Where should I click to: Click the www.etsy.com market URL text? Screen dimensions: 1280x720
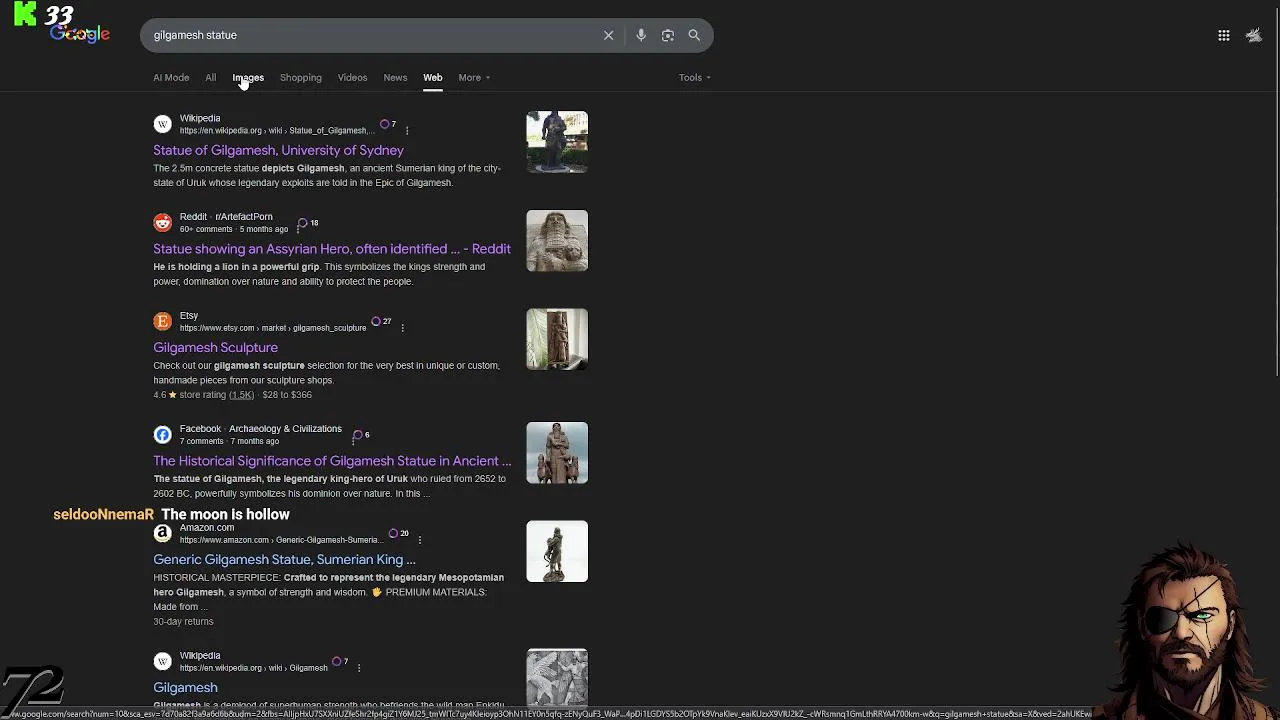tap(273, 328)
